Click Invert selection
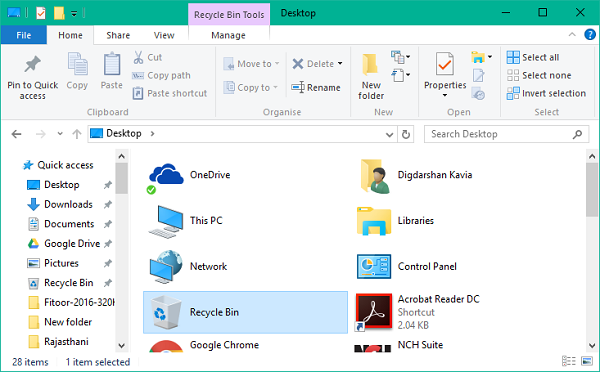The height and width of the screenshot is (372, 600). tap(546, 93)
